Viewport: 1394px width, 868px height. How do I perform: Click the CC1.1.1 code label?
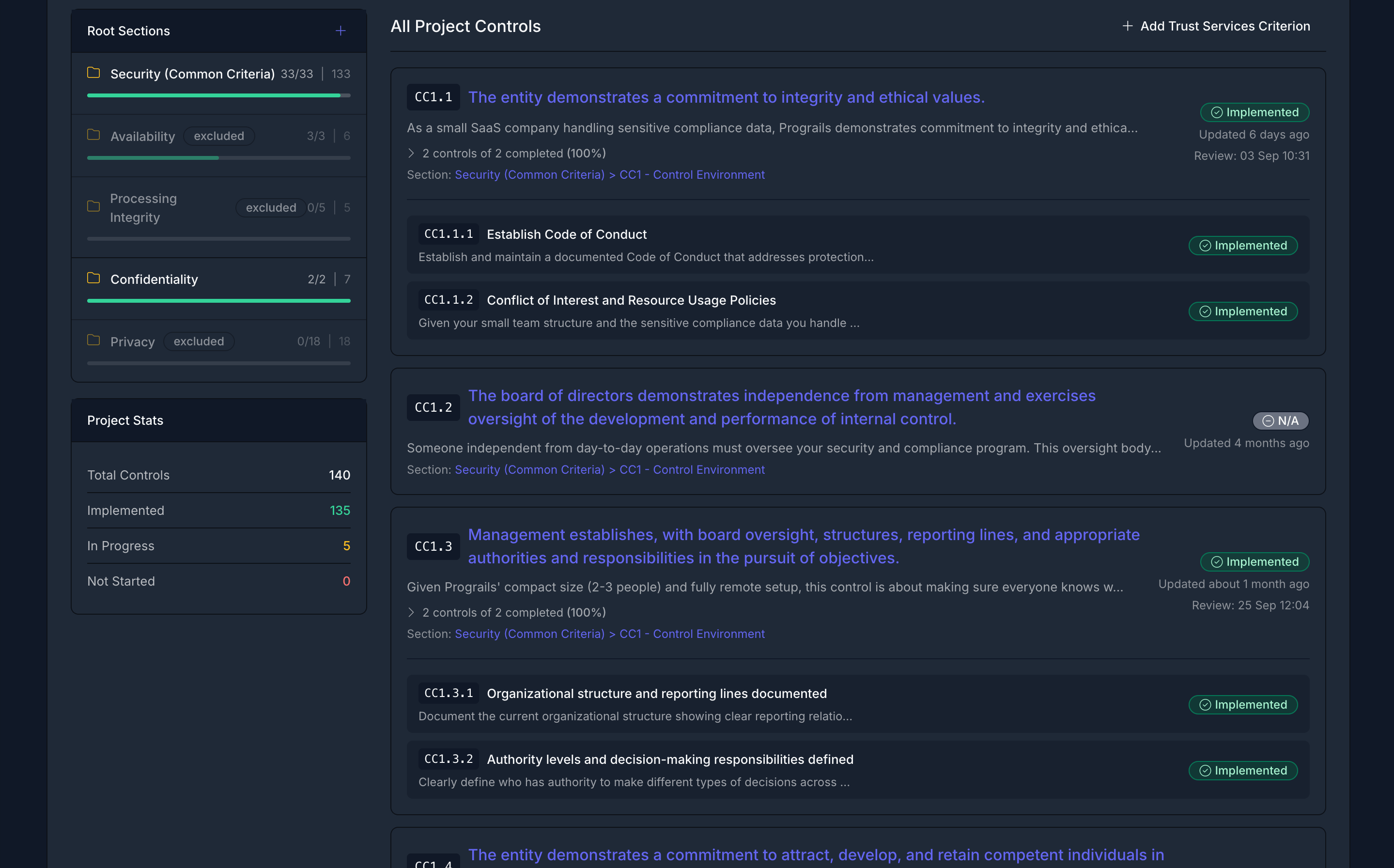(x=448, y=233)
